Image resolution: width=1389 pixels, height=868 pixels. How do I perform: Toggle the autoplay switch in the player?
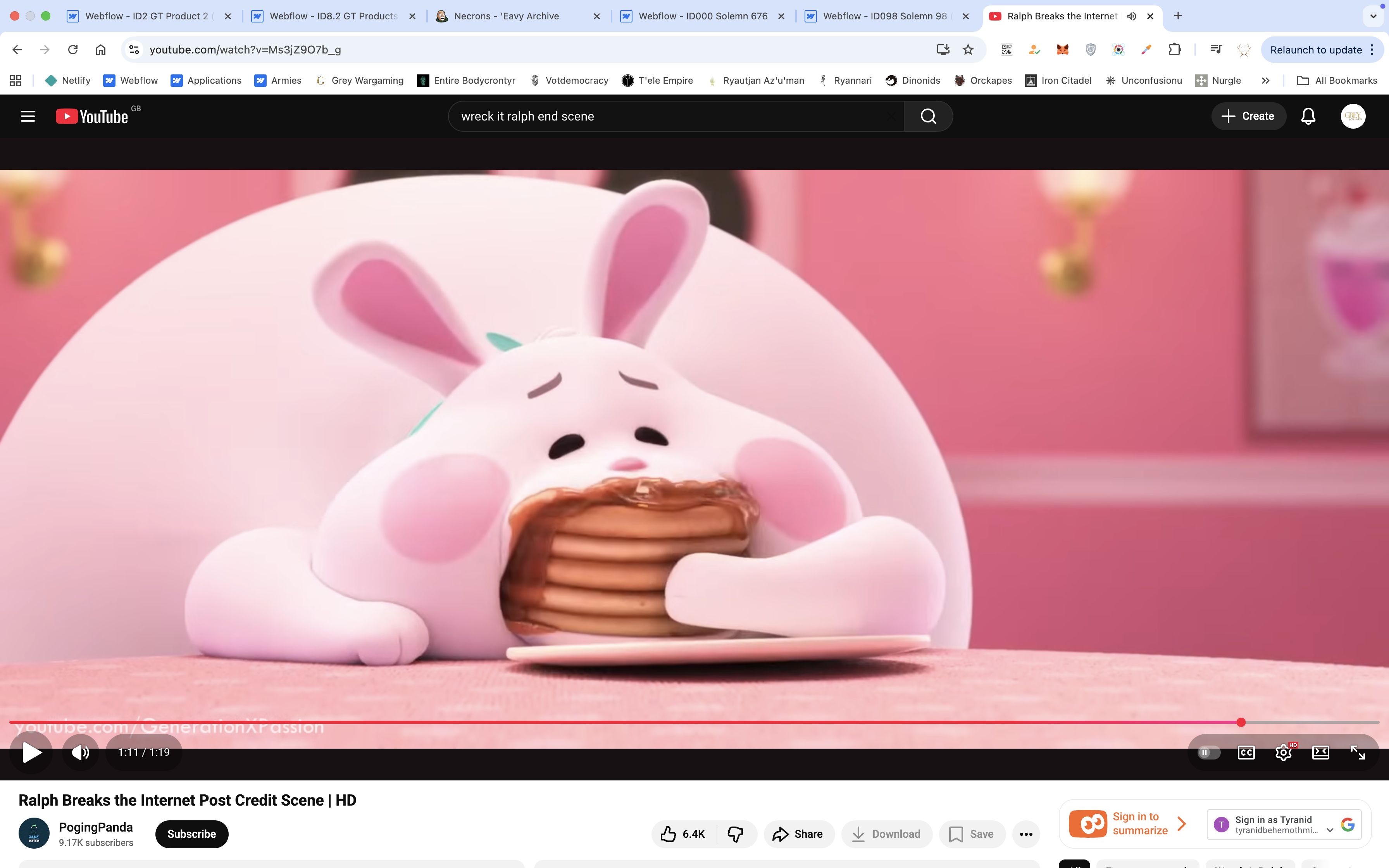(x=1208, y=752)
